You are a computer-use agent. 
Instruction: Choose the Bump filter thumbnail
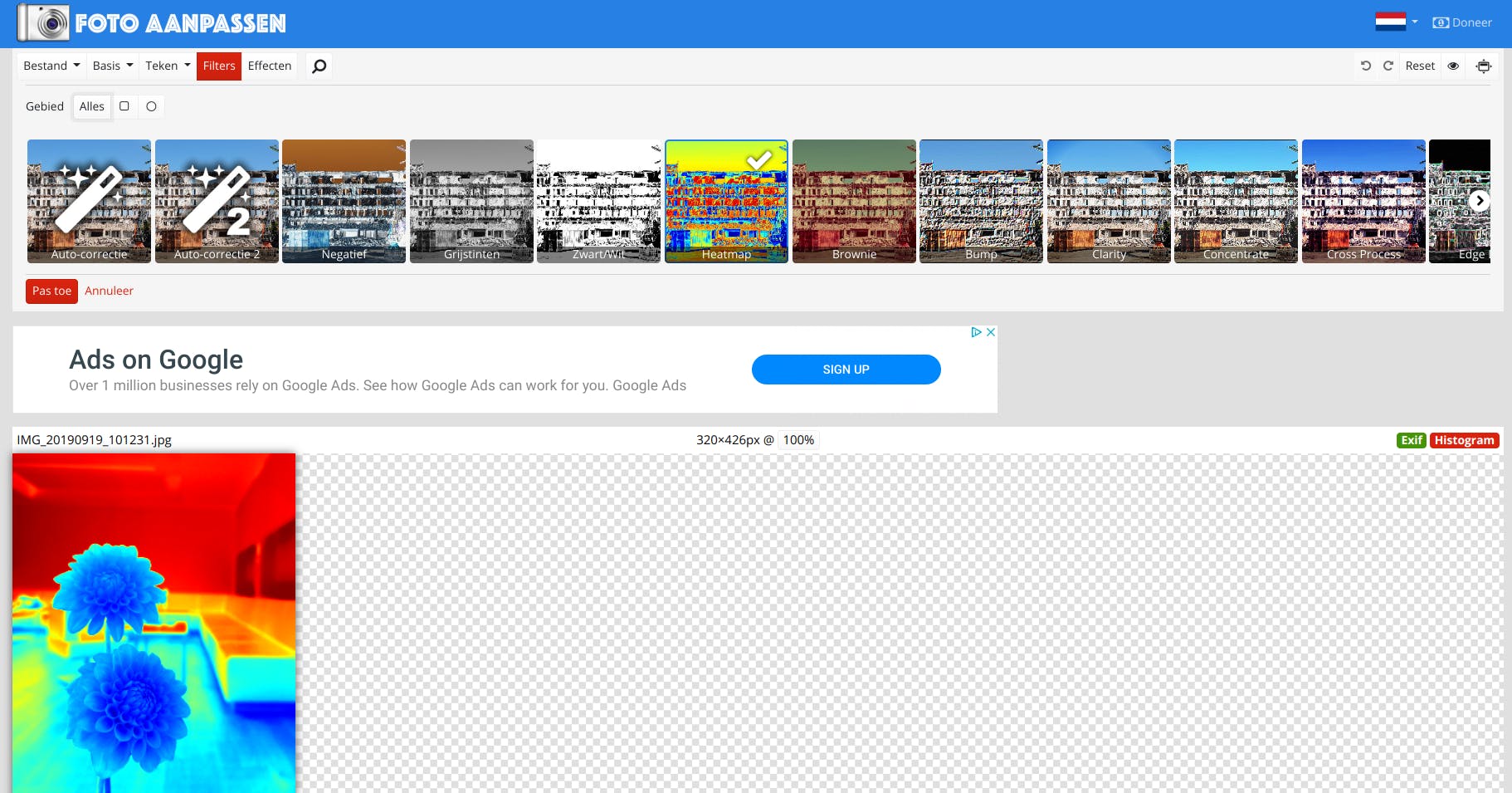pyautogui.click(x=982, y=201)
